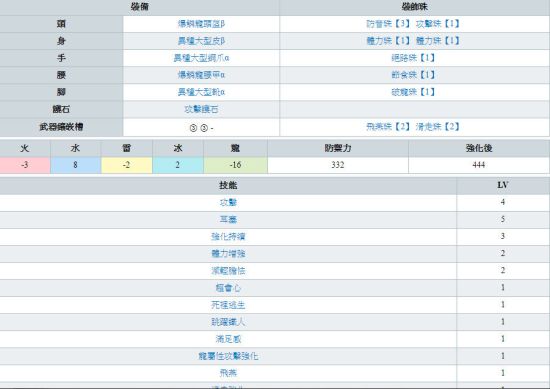This screenshot has height=389, width=550.
Task: Click the blue water resistance value 8
Action: click(75, 165)
